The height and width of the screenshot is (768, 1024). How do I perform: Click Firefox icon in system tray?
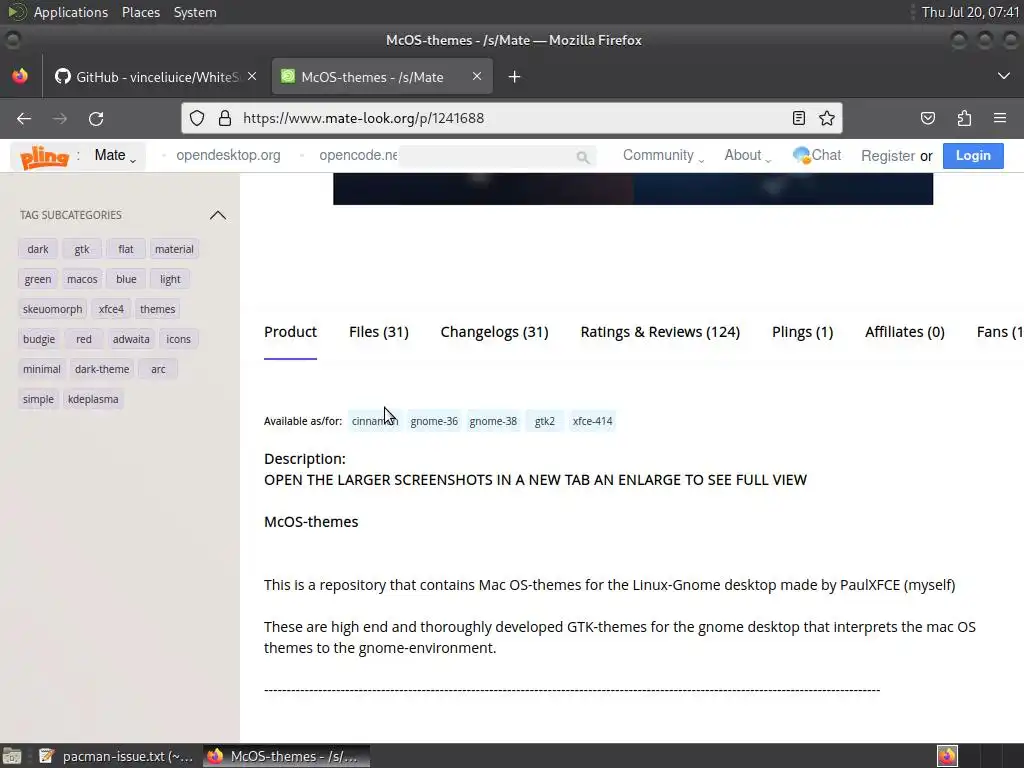point(947,756)
